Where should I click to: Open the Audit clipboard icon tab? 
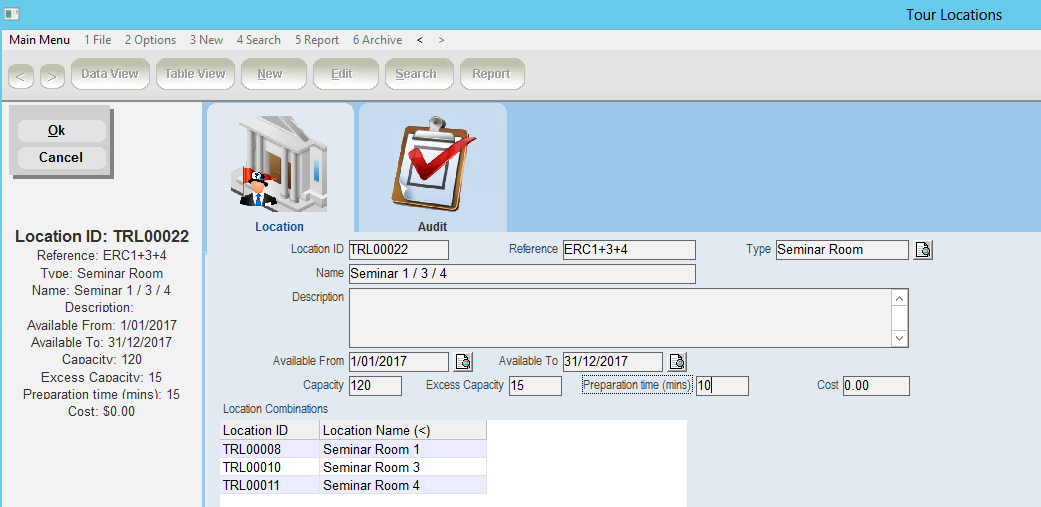click(432, 162)
